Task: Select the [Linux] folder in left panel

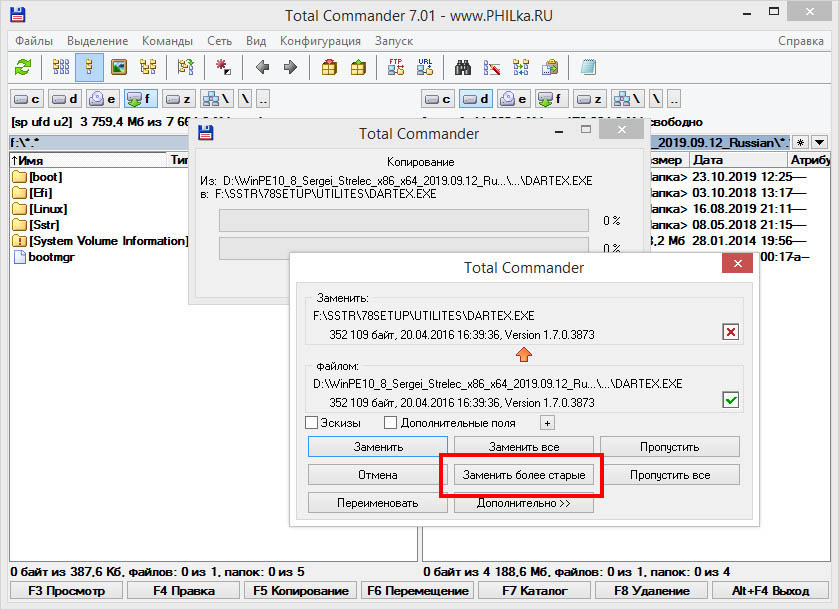Action: [40, 209]
